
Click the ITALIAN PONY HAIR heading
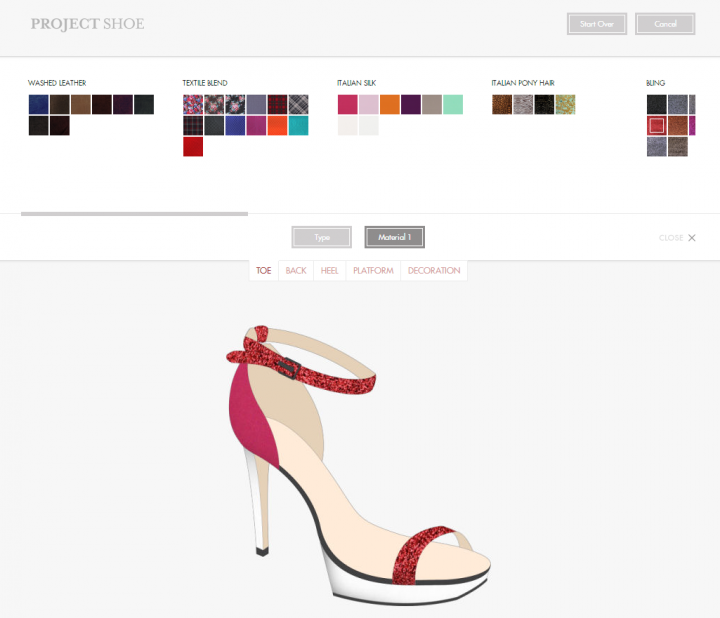pyautogui.click(x=523, y=83)
